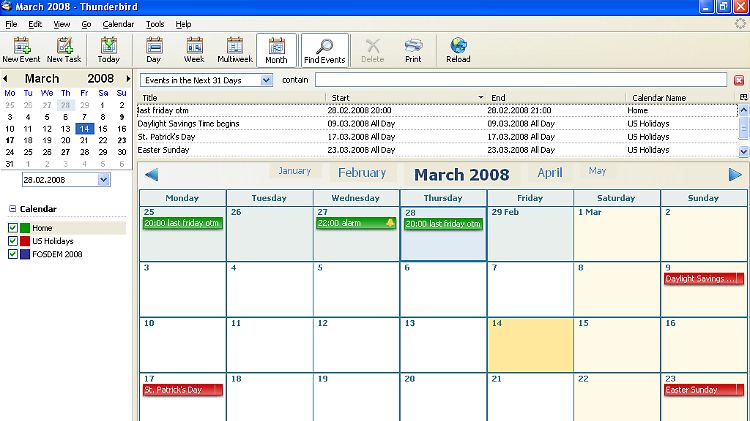Open the Calendar menu

coord(118,24)
